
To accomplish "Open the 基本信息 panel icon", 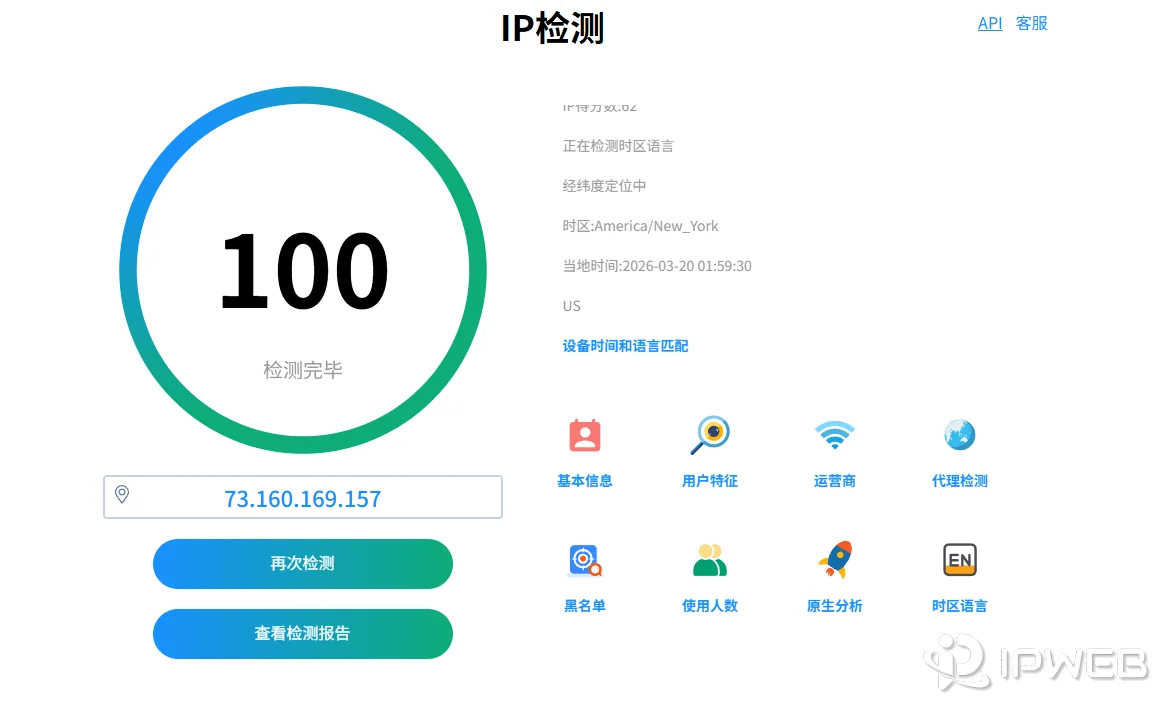I will (x=584, y=436).
